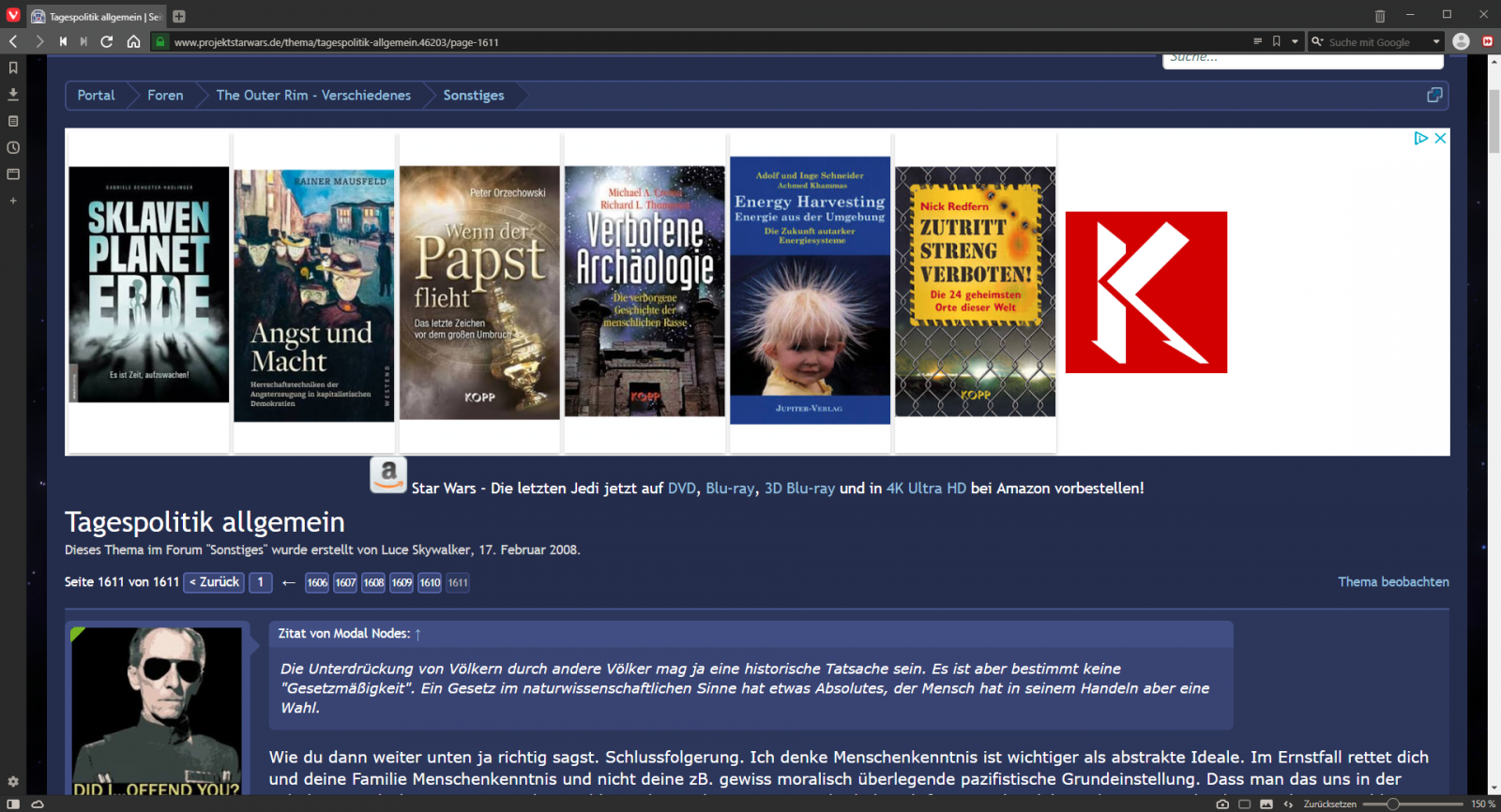The width and height of the screenshot is (1501, 812).
Task: Go to the browser home page
Action: pos(133,41)
